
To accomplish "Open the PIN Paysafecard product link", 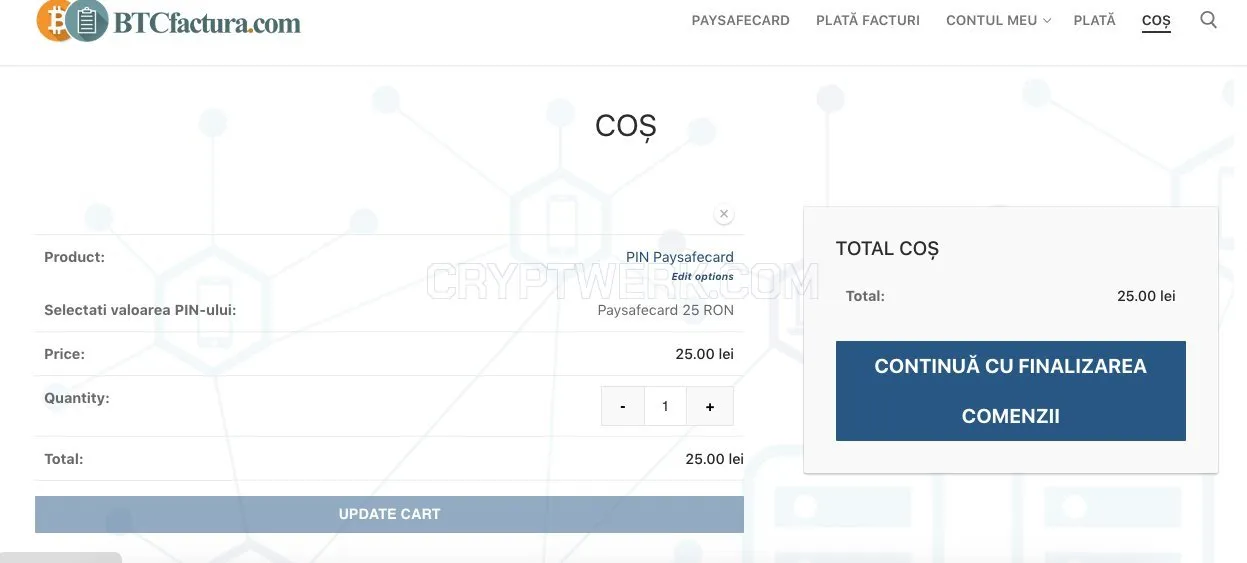I will (680, 257).
